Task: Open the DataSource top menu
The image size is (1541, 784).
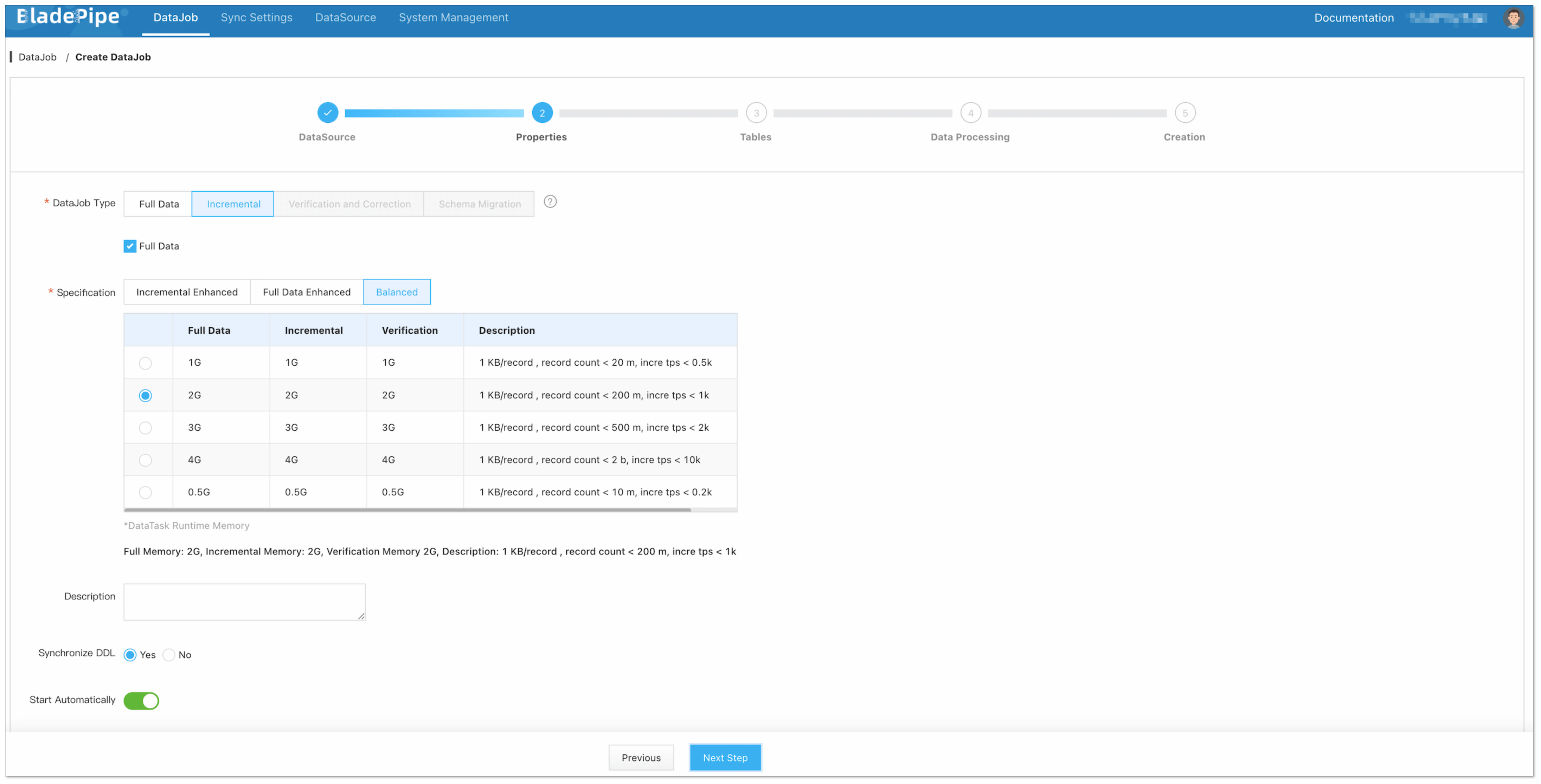Action: pos(345,17)
